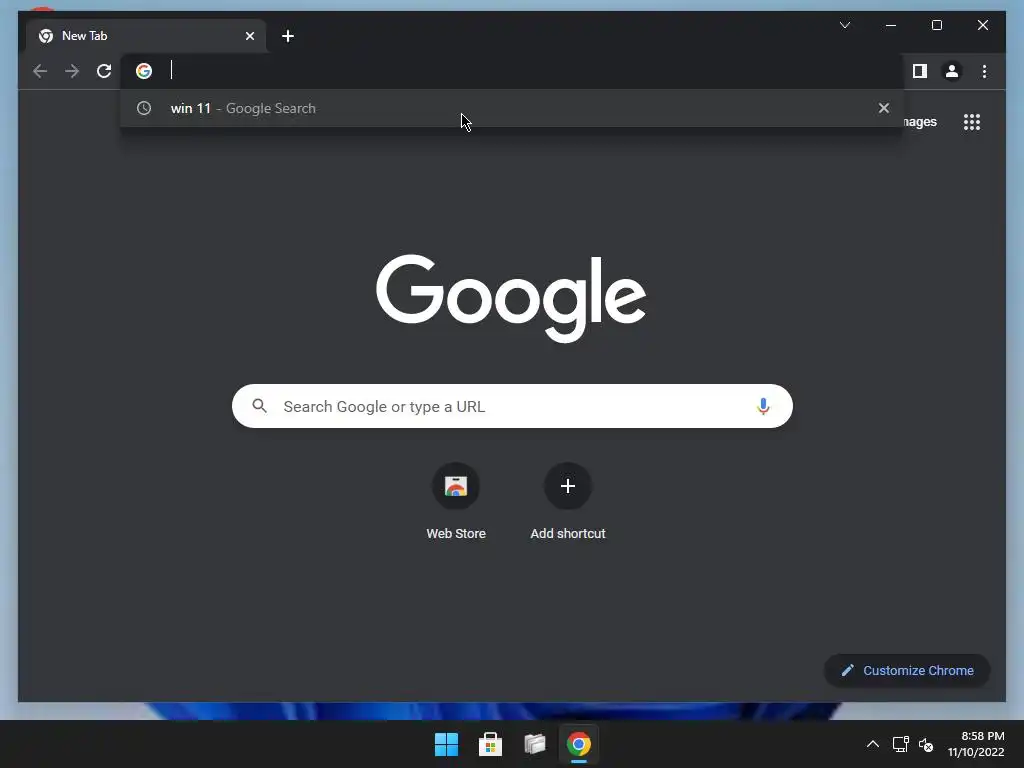The image size is (1024, 768).
Task: Click the Google icon in the address bar
Action: tap(144, 71)
